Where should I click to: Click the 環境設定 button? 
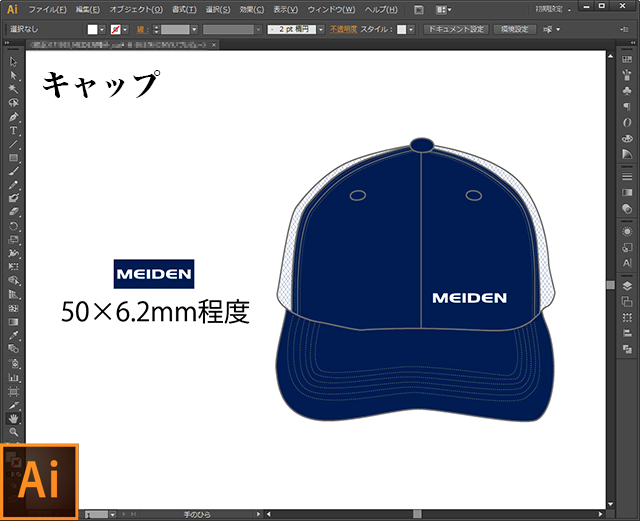[515, 29]
